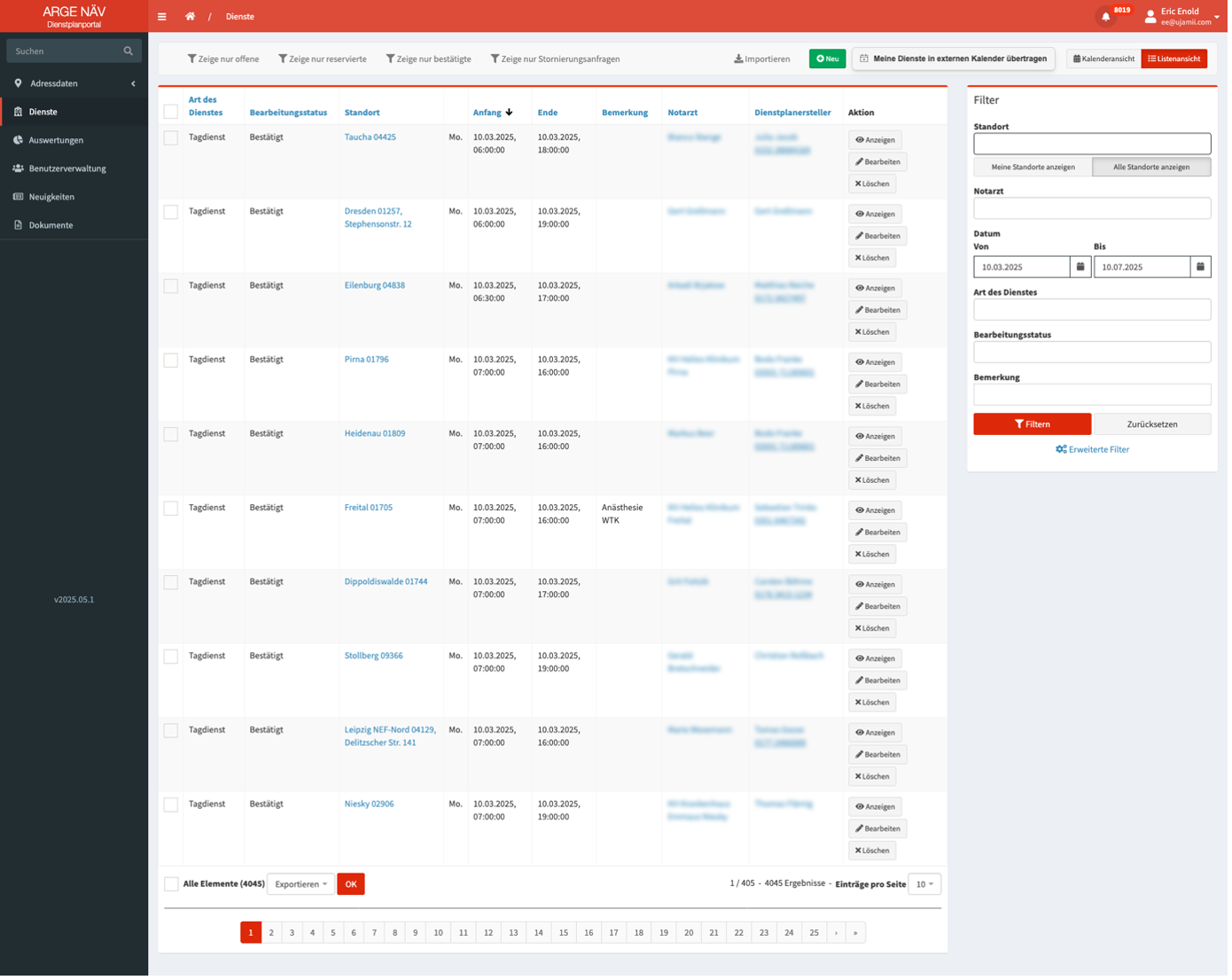Click the Notarzt filter input field
Screen dimensions: 1232x980
pyautogui.click(x=1092, y=208)
